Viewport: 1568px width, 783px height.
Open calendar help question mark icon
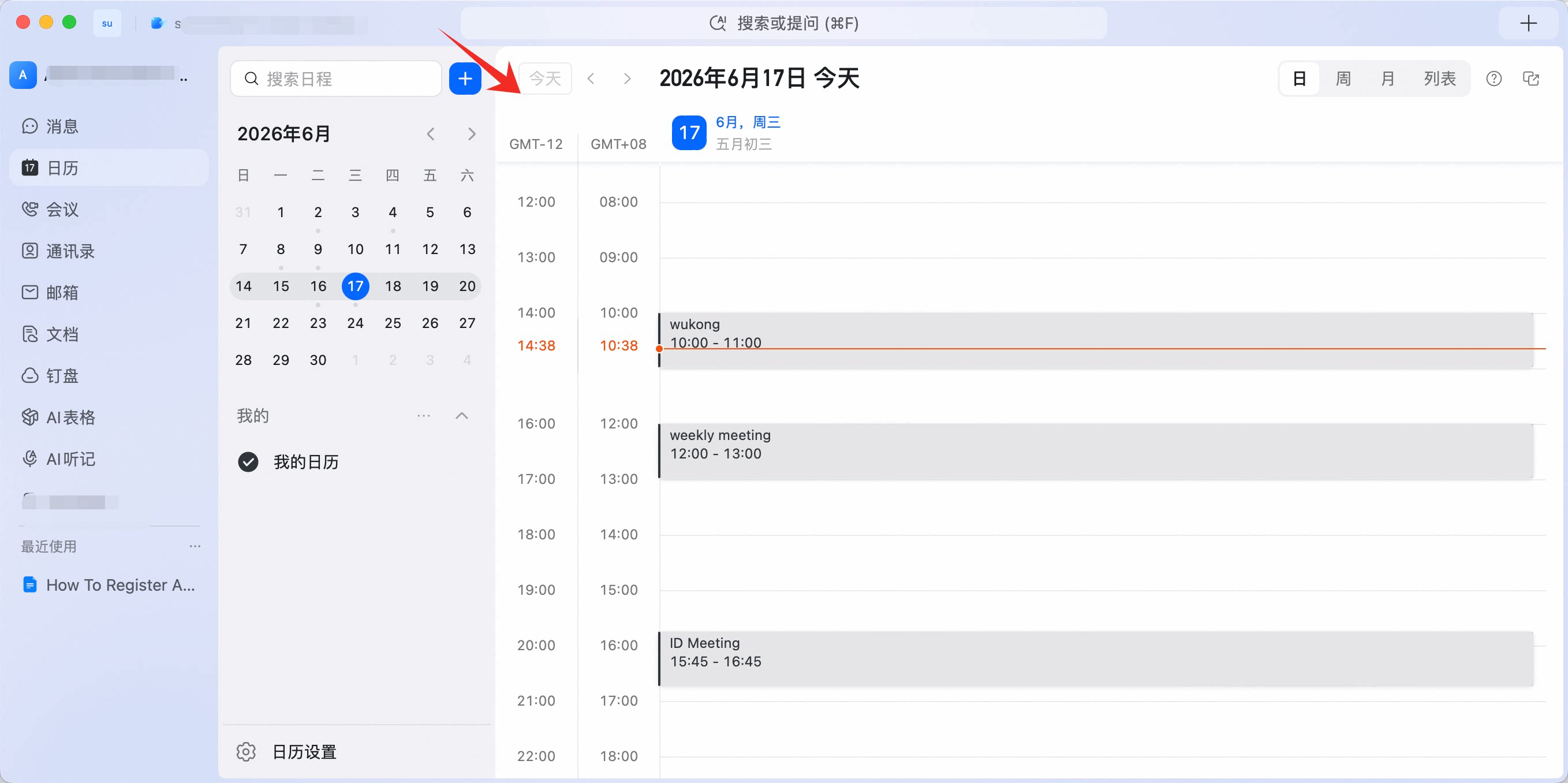(1493, 79)
